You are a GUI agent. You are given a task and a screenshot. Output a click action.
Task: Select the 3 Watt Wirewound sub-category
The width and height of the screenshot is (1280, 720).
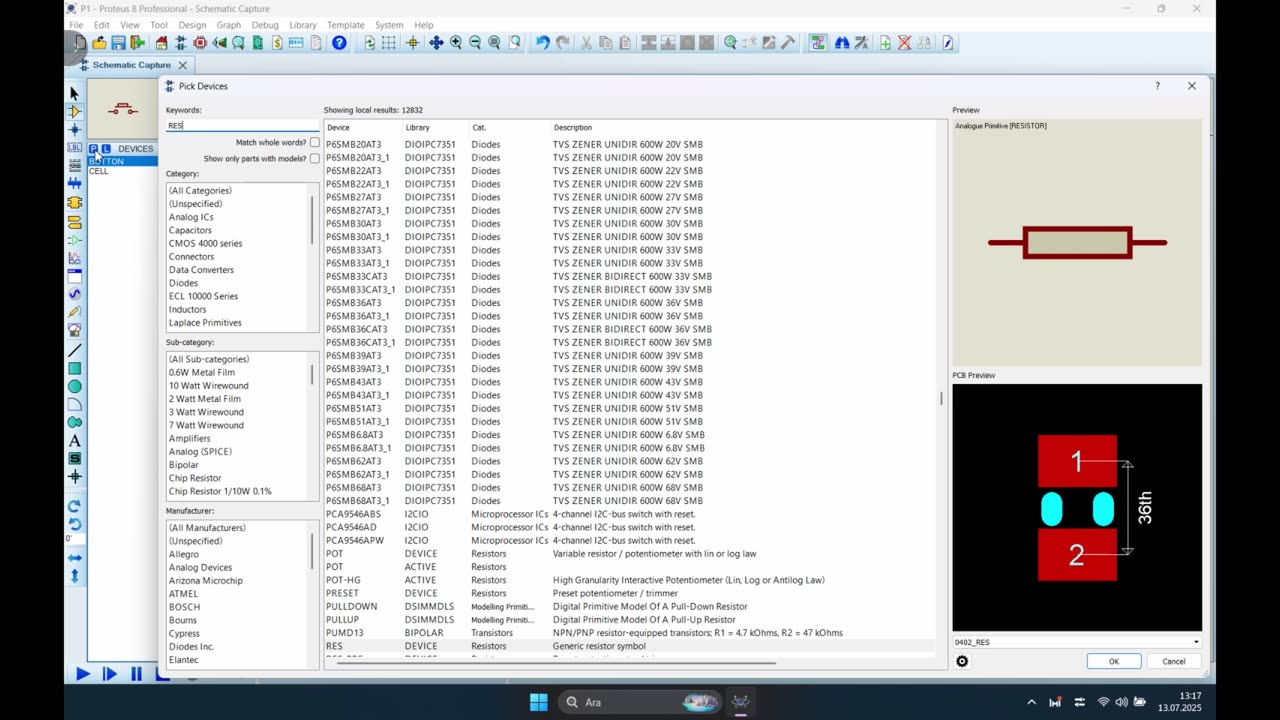[x=206, y=412]
